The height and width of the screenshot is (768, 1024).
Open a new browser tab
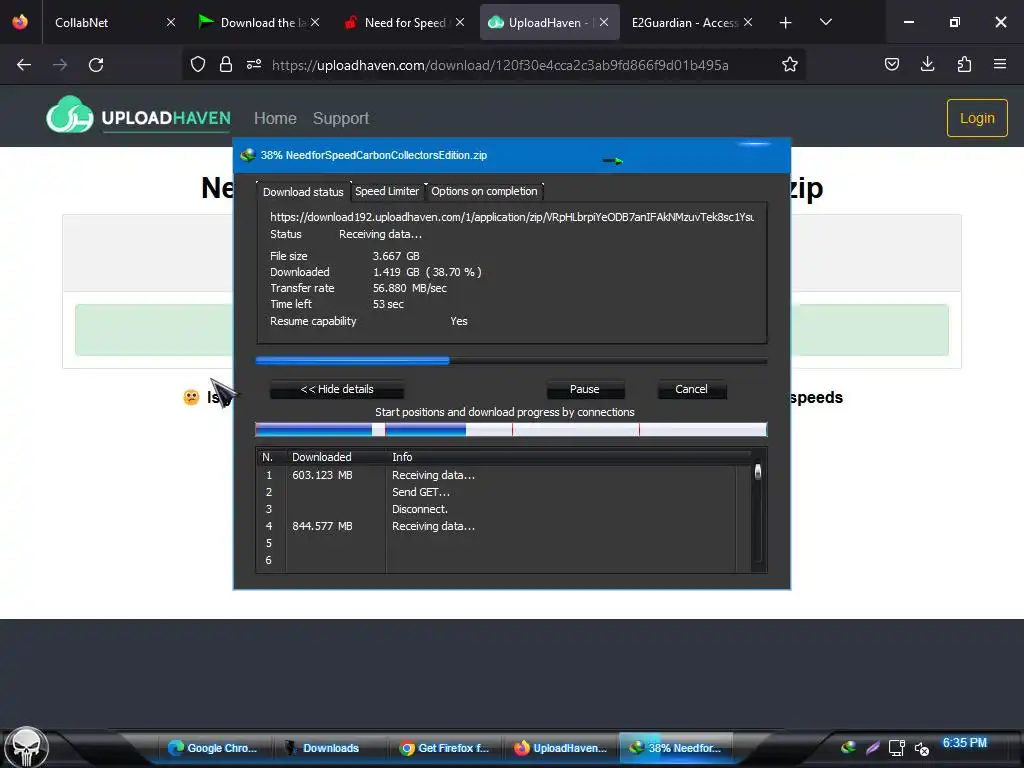click(x=786, y=23)
